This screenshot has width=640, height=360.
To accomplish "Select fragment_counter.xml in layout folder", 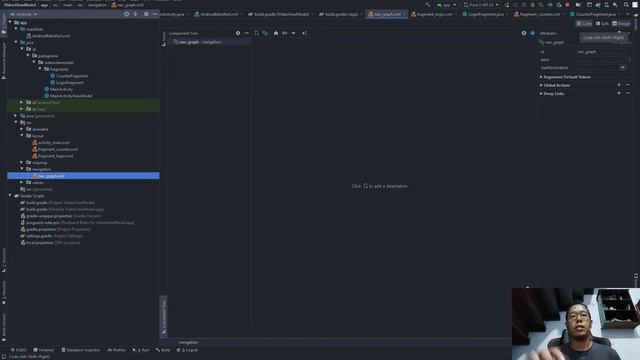I will [x=58, y=149].
